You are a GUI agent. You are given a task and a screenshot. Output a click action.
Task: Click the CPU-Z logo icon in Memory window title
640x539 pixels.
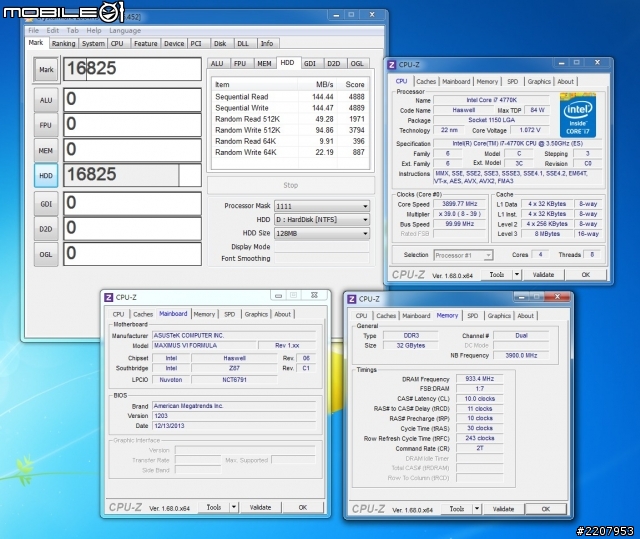(x=351, y=299)
